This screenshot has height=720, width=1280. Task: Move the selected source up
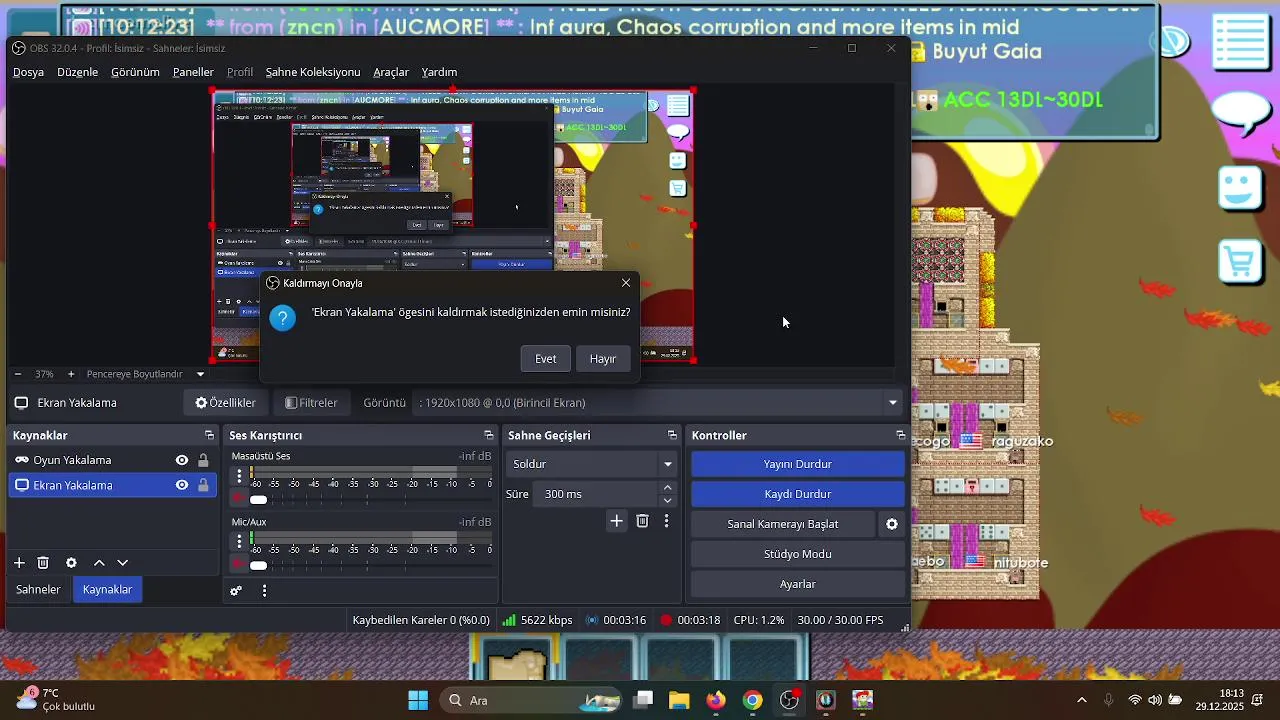point(99,563)
